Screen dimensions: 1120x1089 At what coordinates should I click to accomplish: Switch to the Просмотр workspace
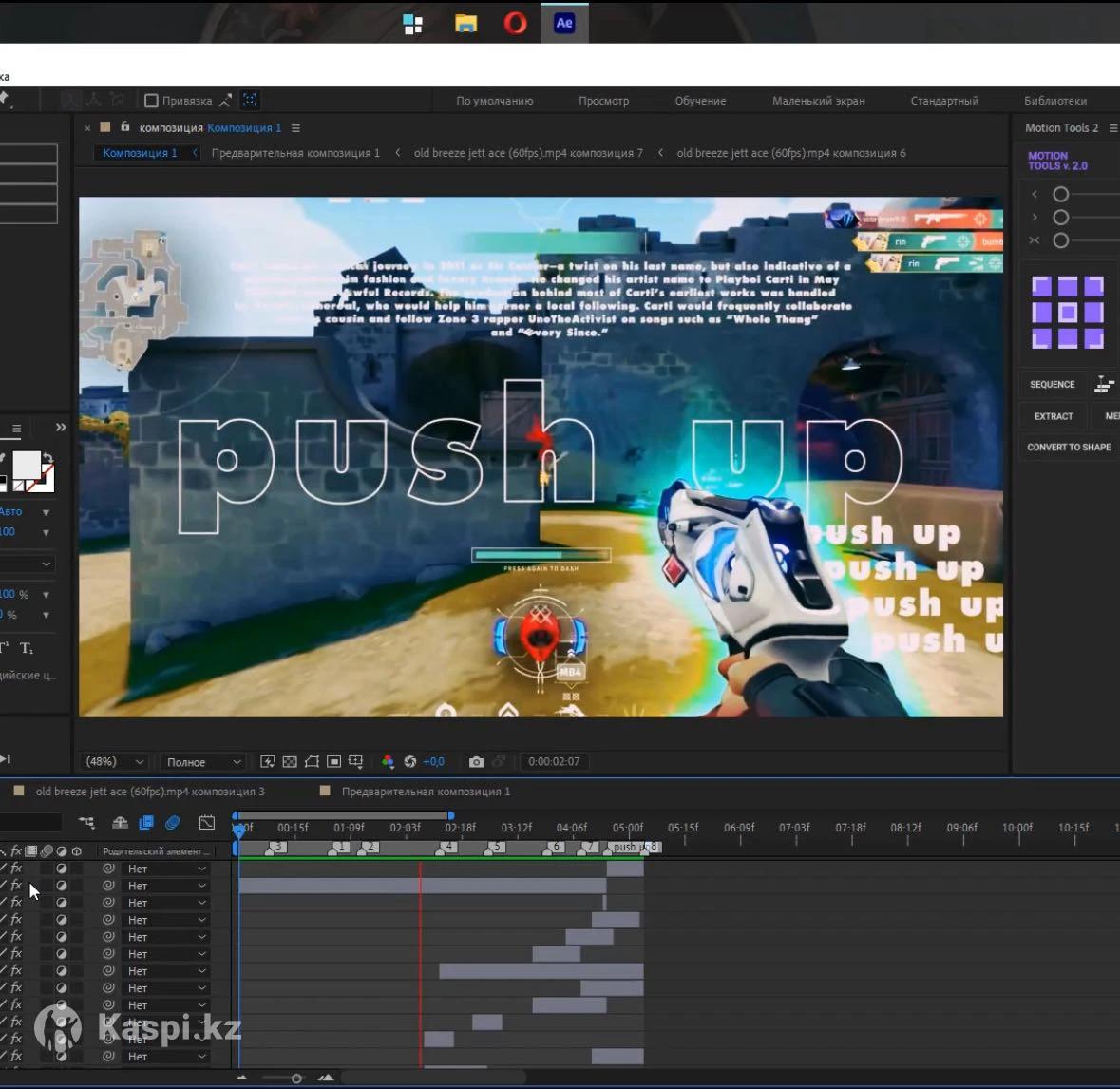[x=603, y=101]
